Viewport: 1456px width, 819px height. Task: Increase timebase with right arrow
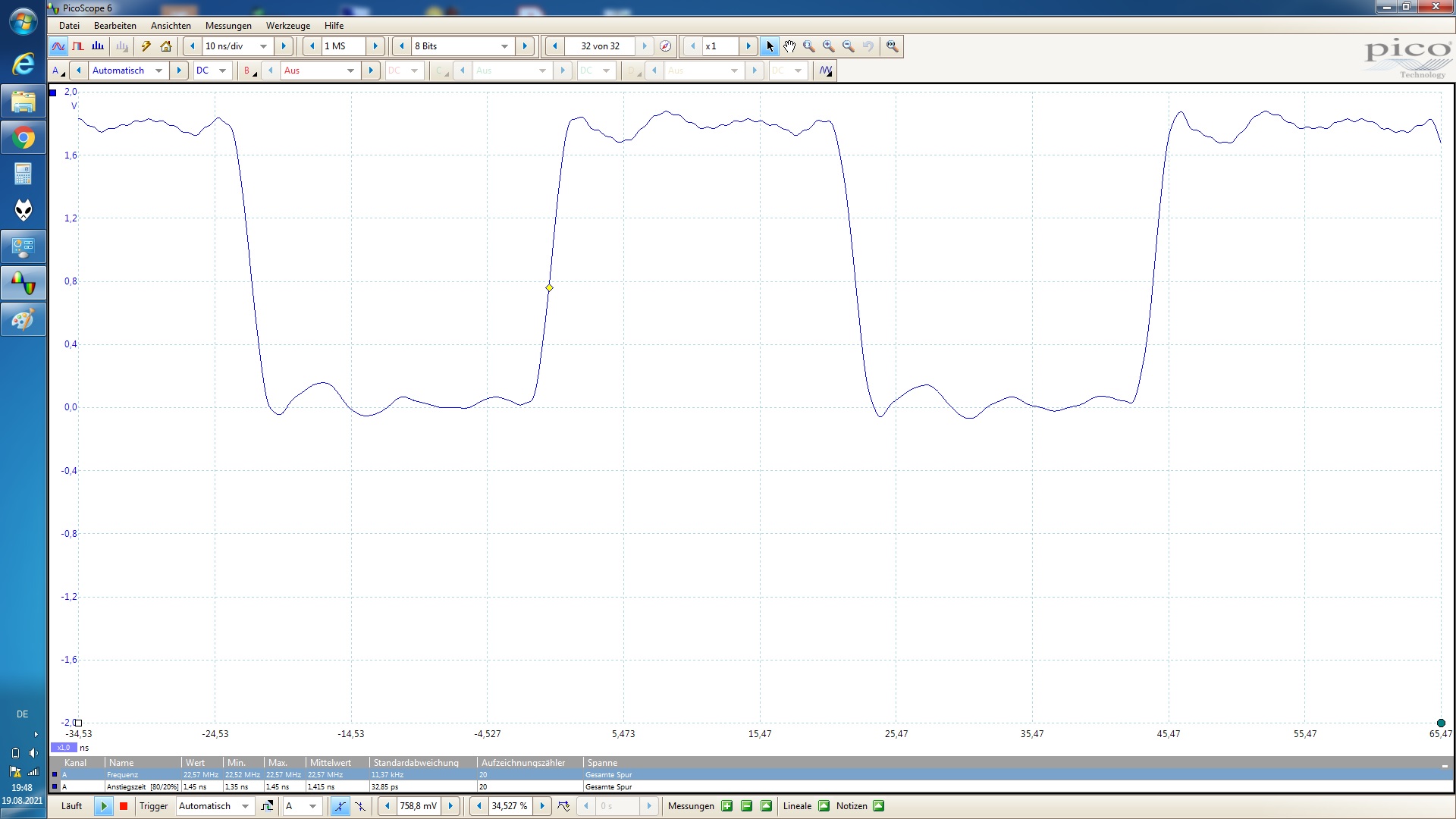[x=284, y=46]
